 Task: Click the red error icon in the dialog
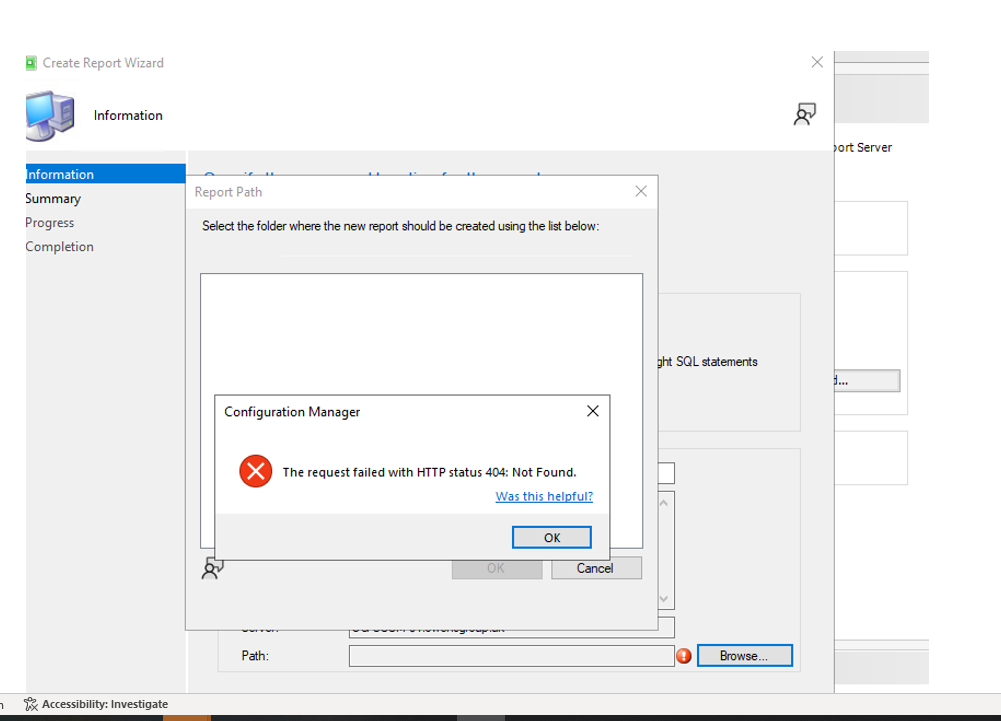pos(255,471)
